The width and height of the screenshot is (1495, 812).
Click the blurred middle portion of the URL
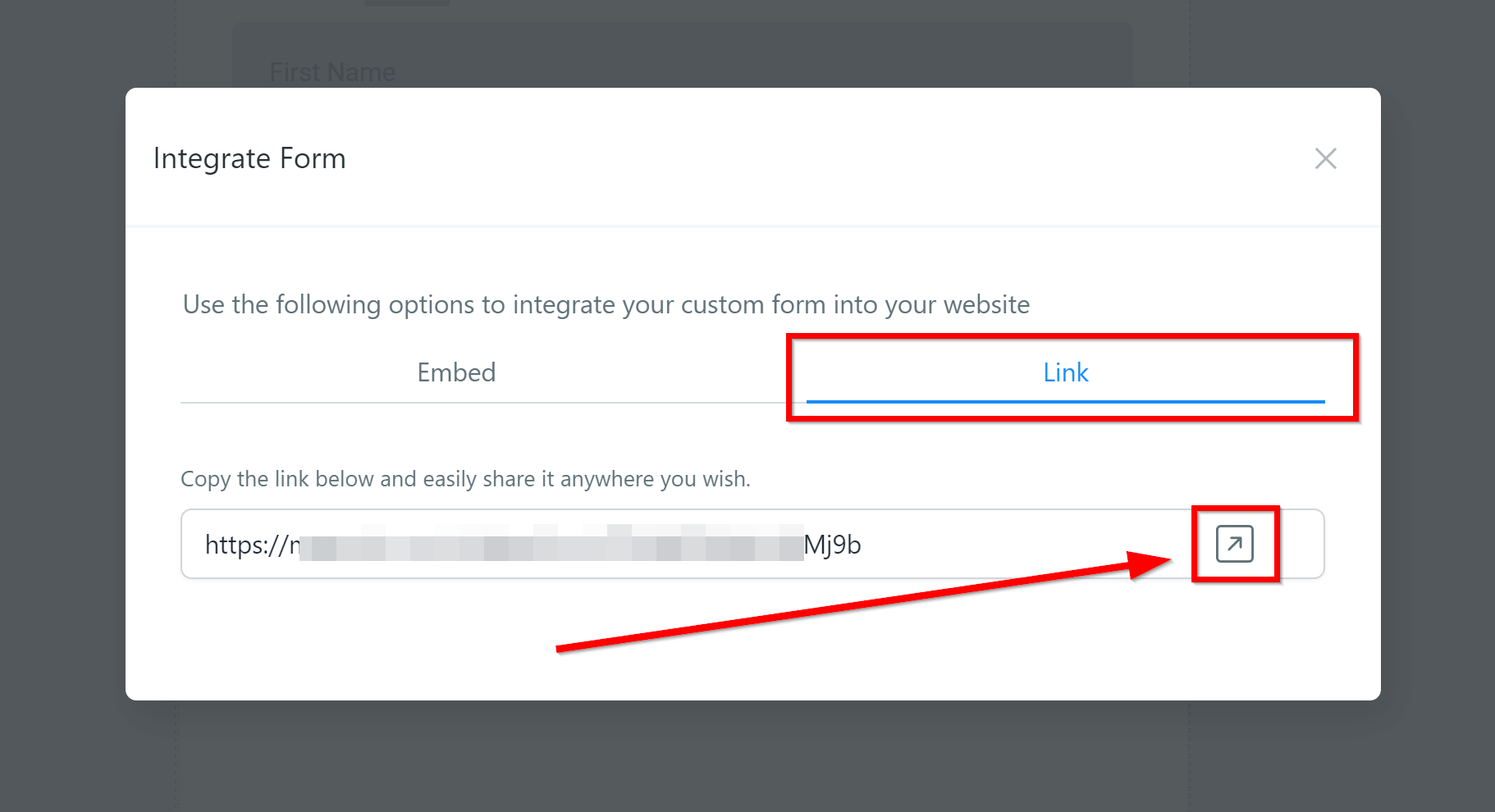[550, 545]
